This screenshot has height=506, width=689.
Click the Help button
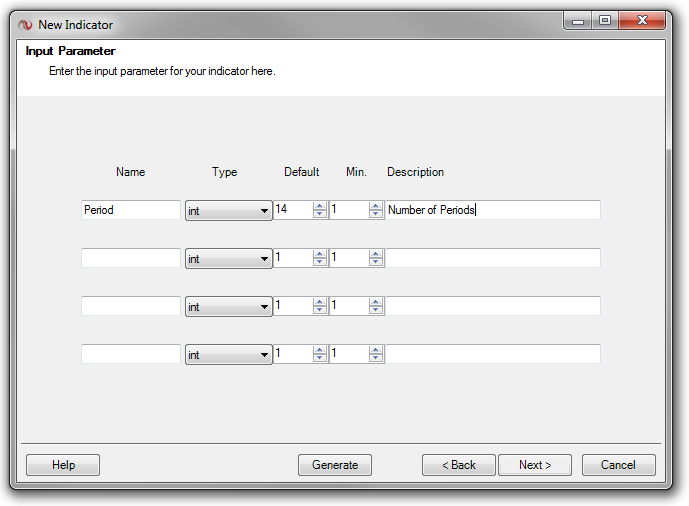point(63,465)
